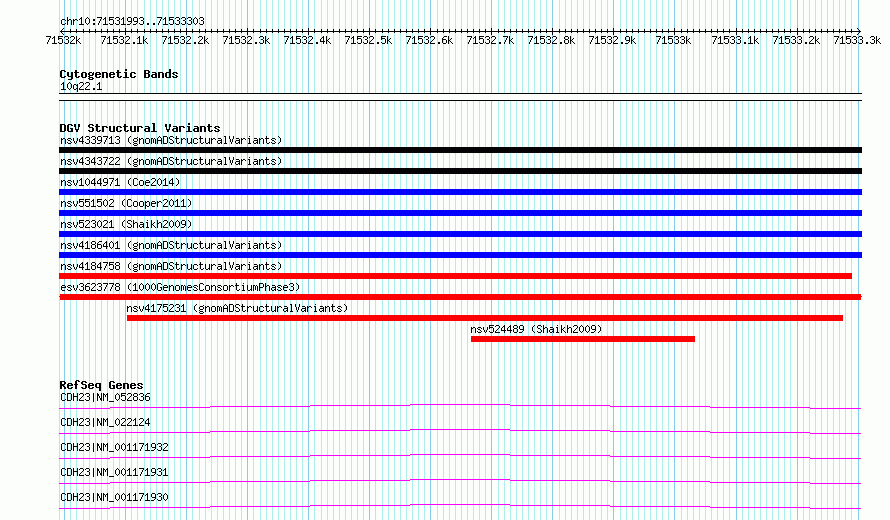
Task: Open variant nsv4184758 label
Action: pyautogui.click(x=171, y=266)
